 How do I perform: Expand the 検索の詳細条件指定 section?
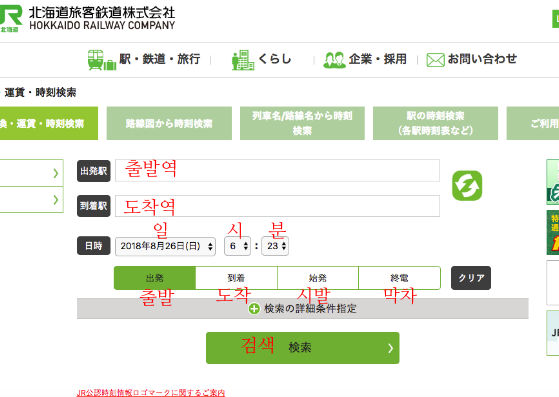[x=303, y=309]
